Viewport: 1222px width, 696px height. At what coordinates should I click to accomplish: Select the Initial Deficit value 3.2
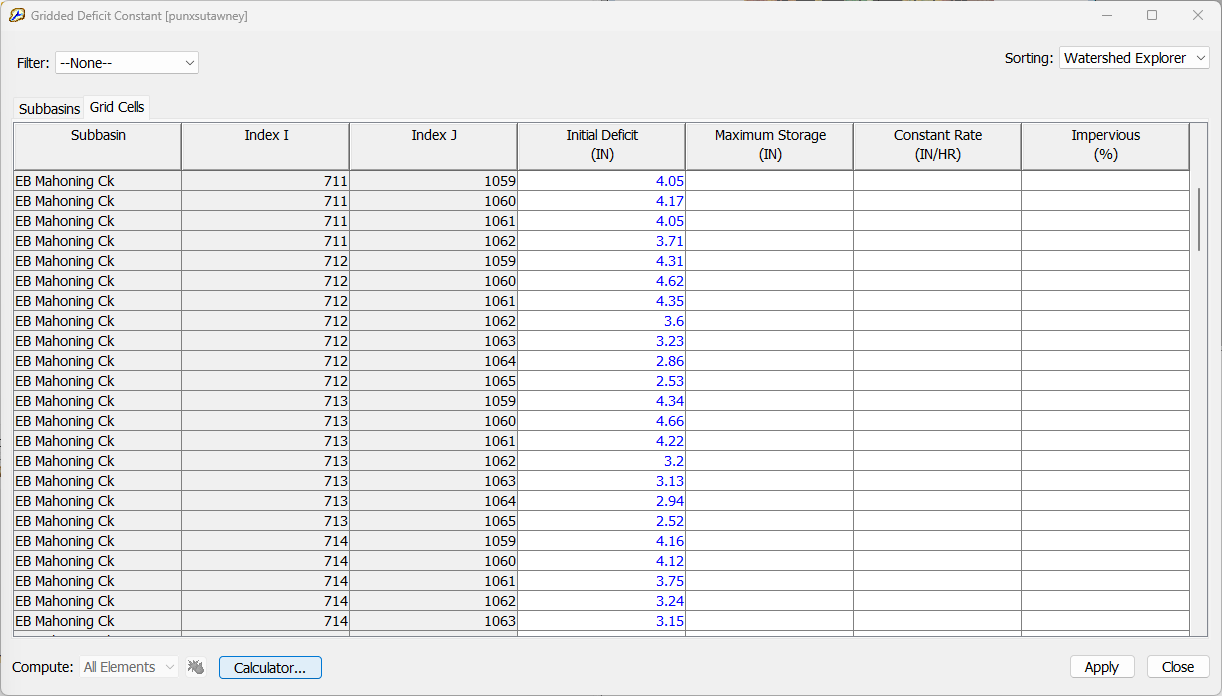602,461
